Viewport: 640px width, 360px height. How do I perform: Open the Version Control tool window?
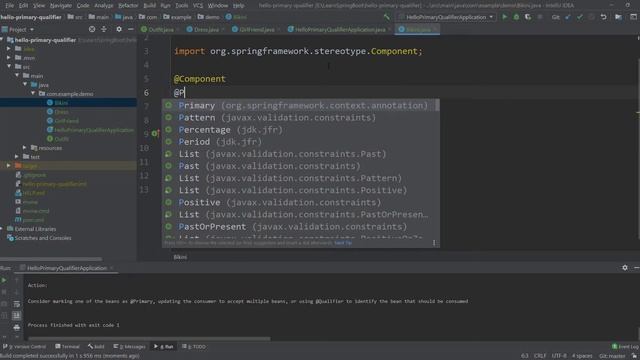[24, 347]
